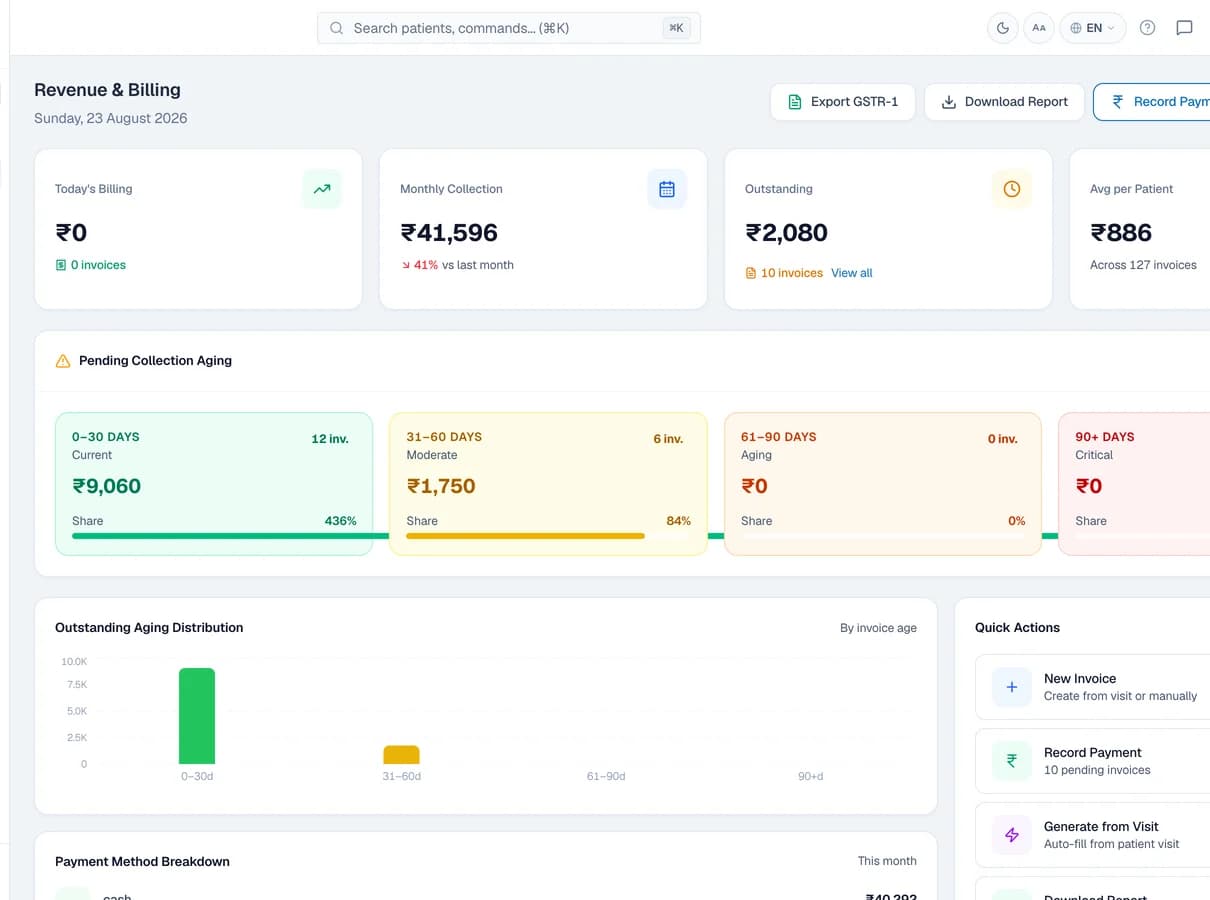Screen dimensions: 1210x900
Task: Click the Download Report button
Action: pyautogui.click(x=1004, y=102)
